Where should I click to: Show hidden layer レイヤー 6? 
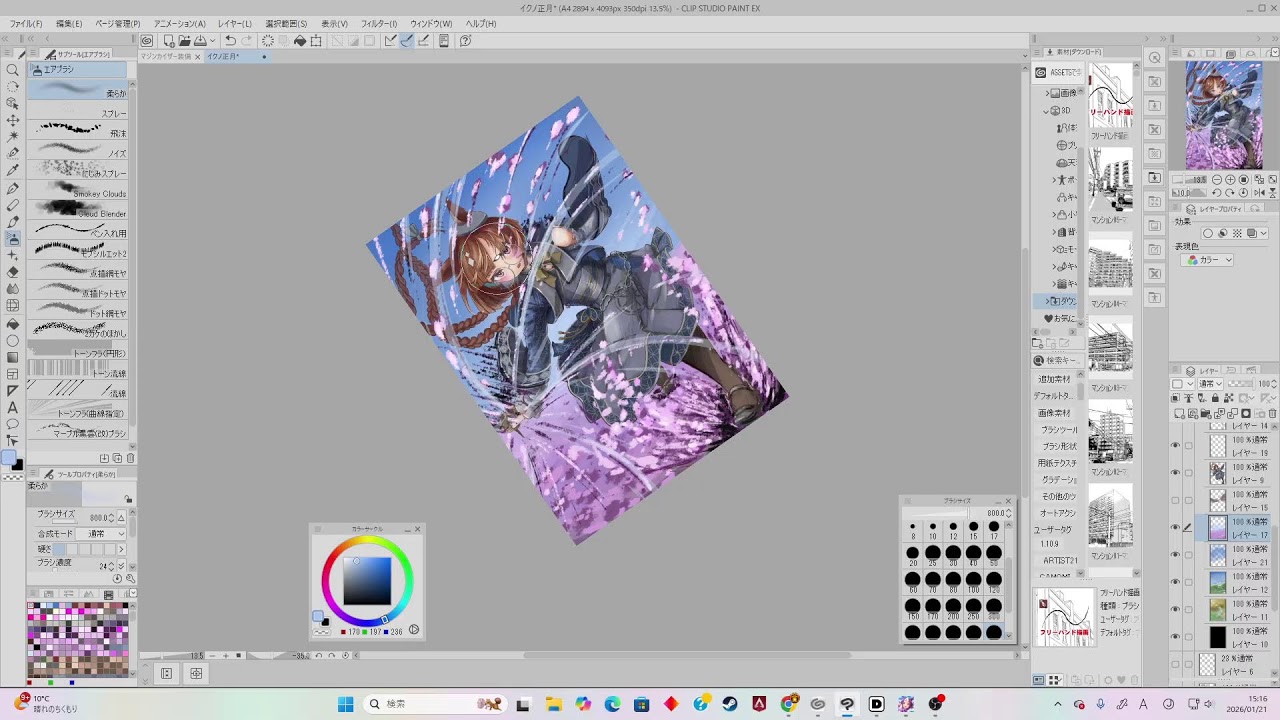(x=1175, y=665)
